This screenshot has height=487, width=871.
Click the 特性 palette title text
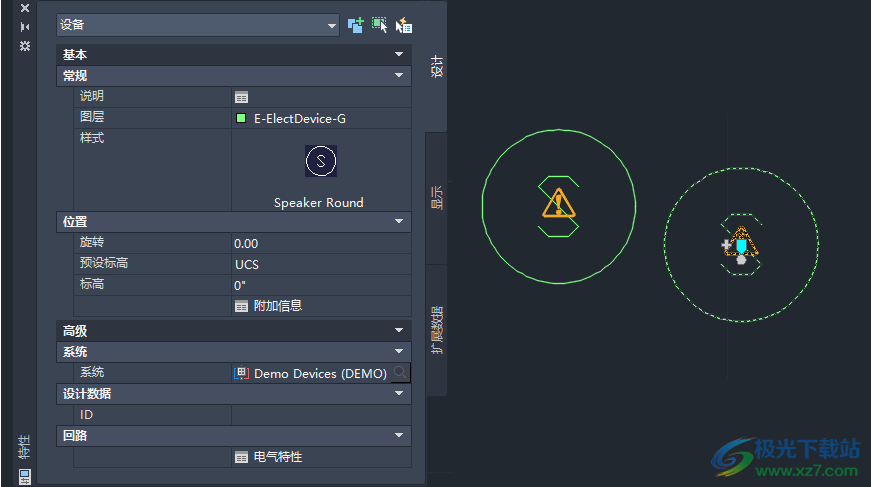click(24, 447)
